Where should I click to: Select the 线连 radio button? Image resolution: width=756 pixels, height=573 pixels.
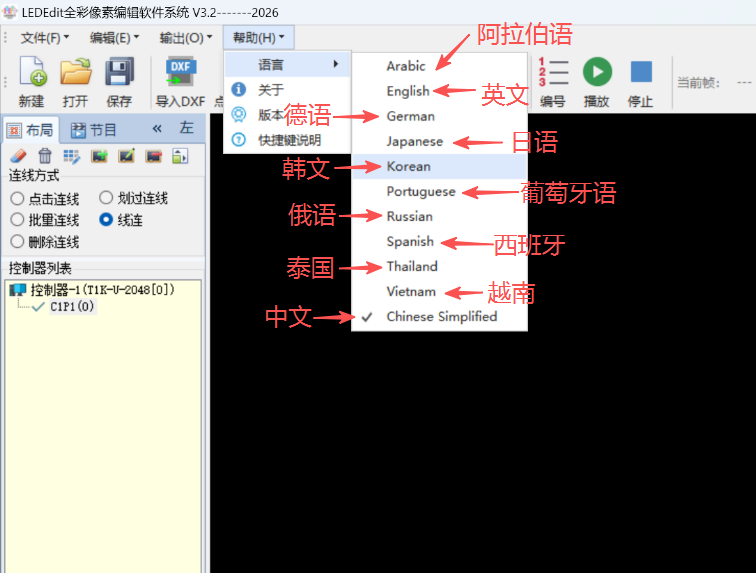[x=106, y=219]
